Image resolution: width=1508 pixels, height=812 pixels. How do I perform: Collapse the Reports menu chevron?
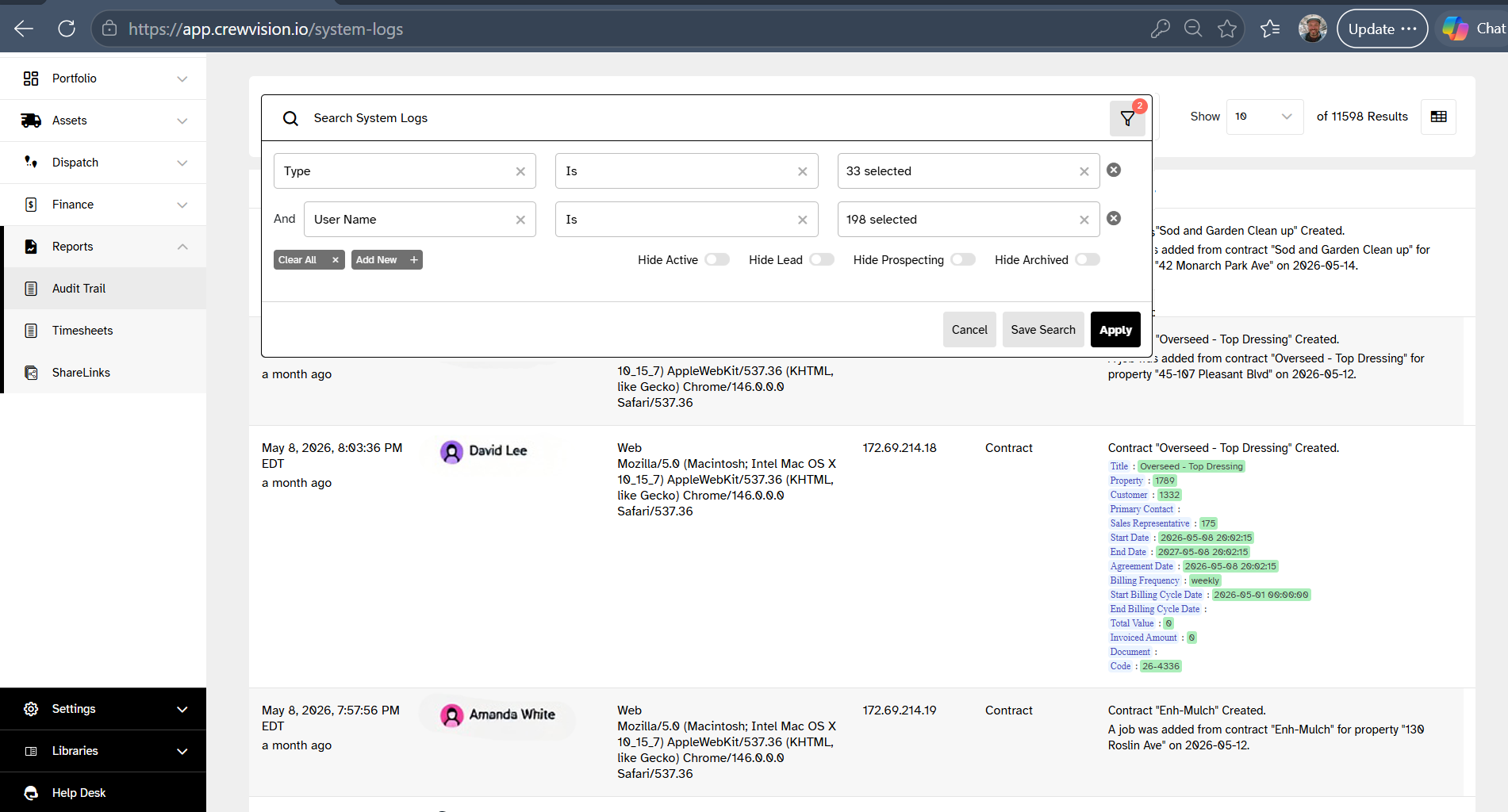[182, 247]
